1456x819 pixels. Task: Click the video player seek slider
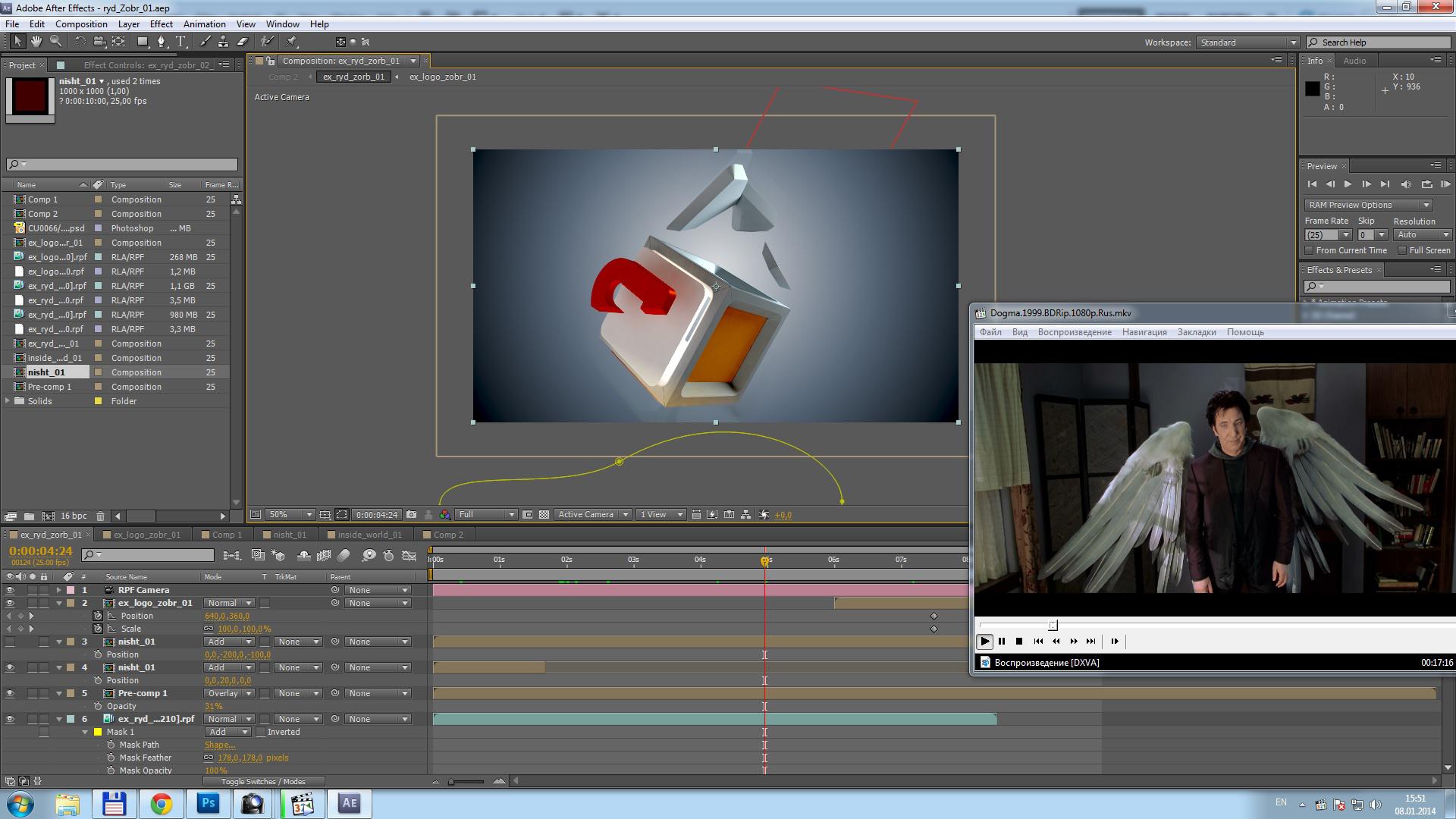pyautogui.click(x=1053, y=625)
